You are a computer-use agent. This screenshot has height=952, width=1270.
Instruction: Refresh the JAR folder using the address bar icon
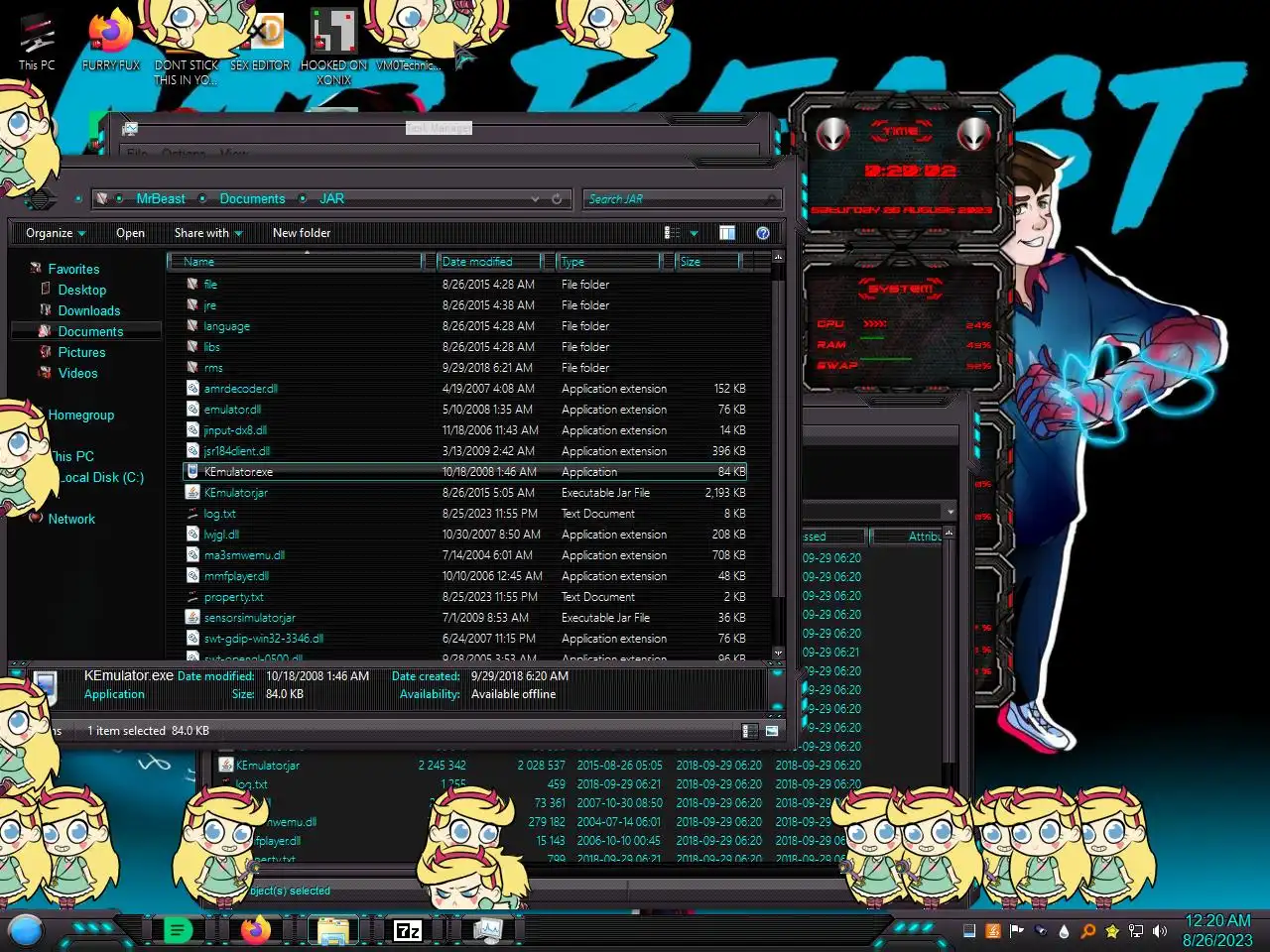[557, 199]
